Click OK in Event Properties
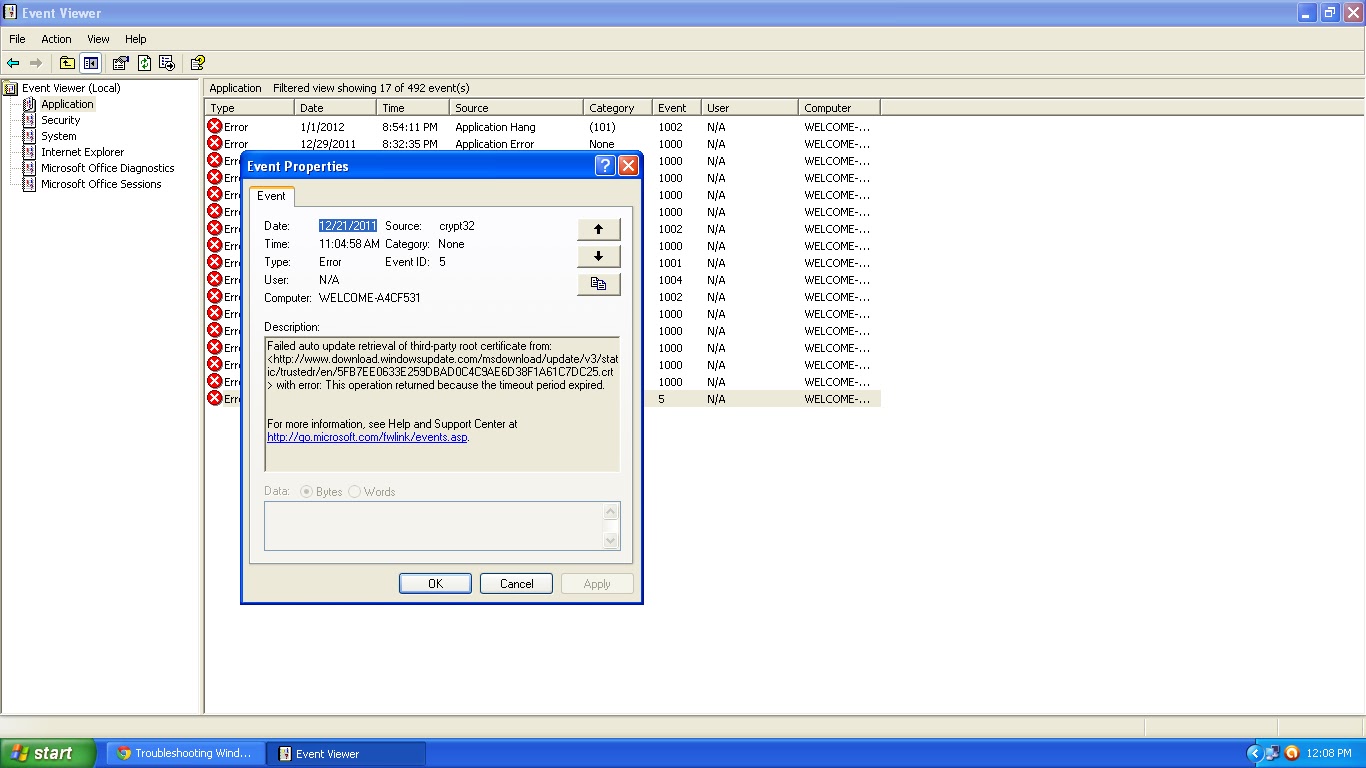 point(435,584)
